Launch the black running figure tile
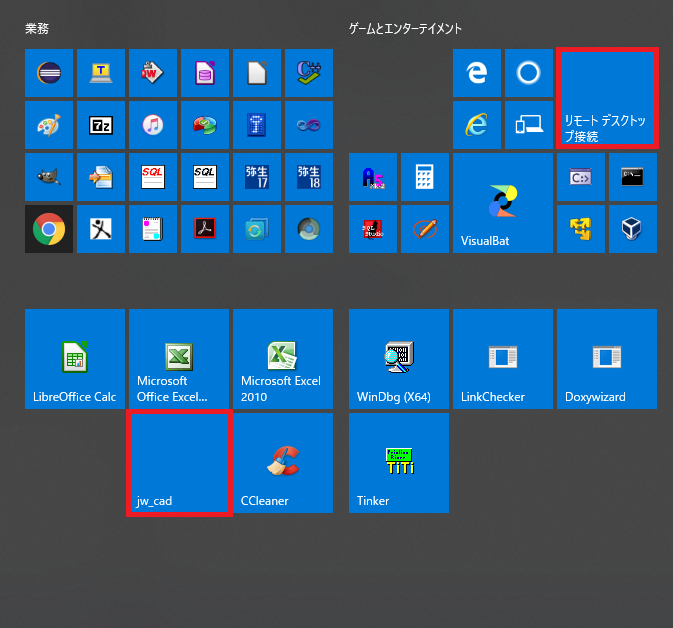Image resolution: width=673 pixels, height=628 pixels. pyautogui.click(x=101, y=229)
